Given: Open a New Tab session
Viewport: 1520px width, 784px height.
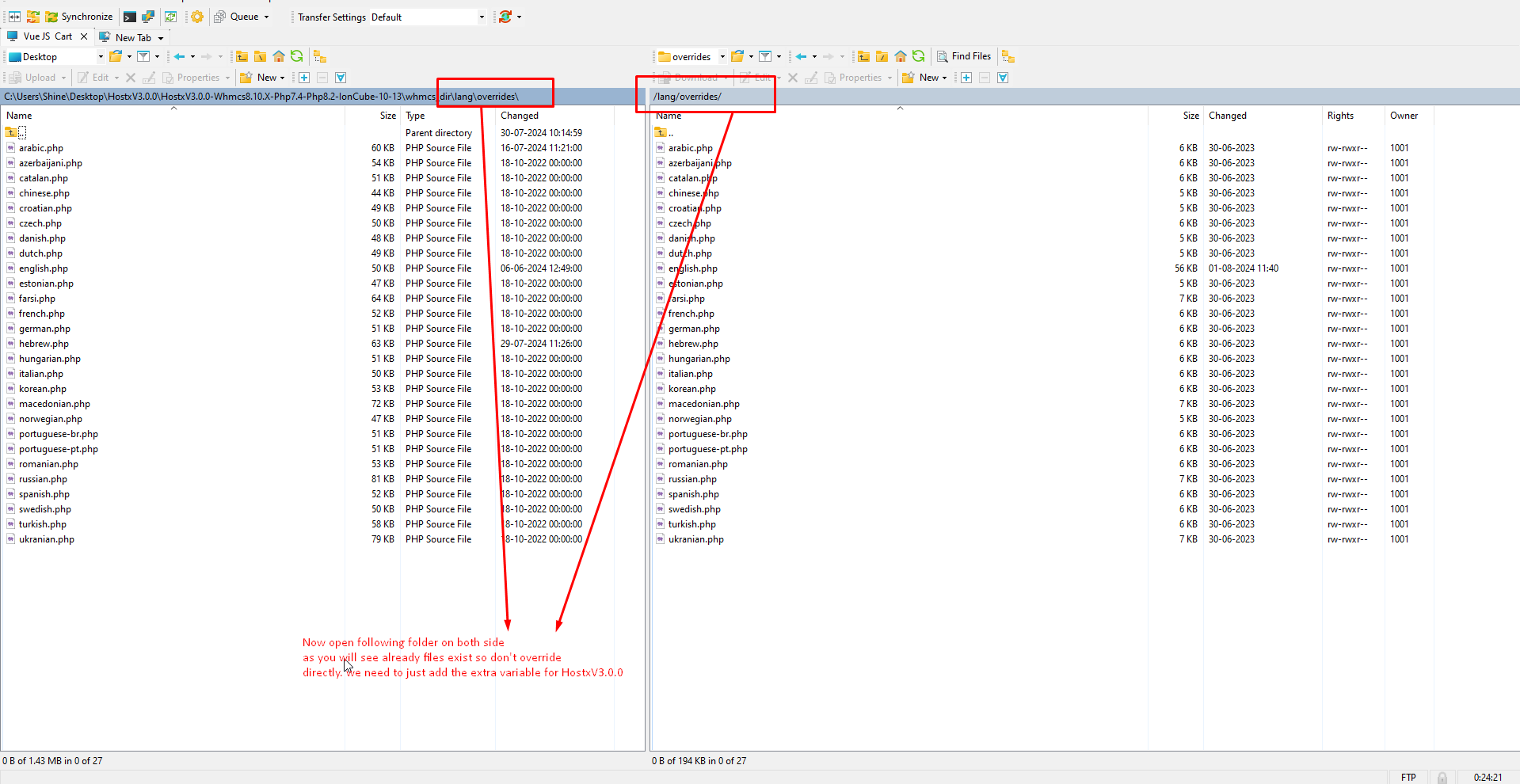Looking at the screenshot, I should tap(132, 37).
